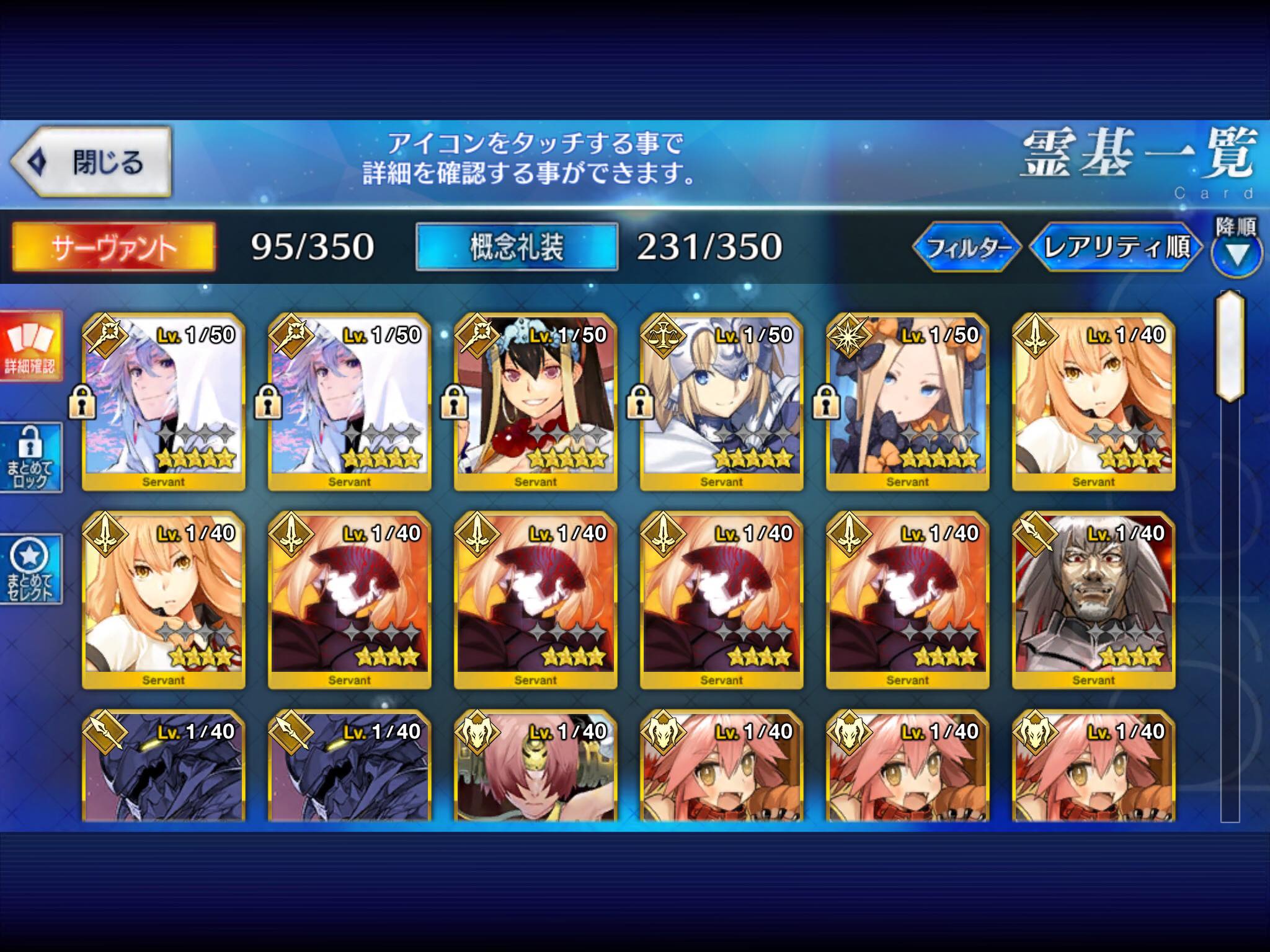This screenshot has width=1270, height=952.
Task: Open the フィルター filter options
Action: 966,247
